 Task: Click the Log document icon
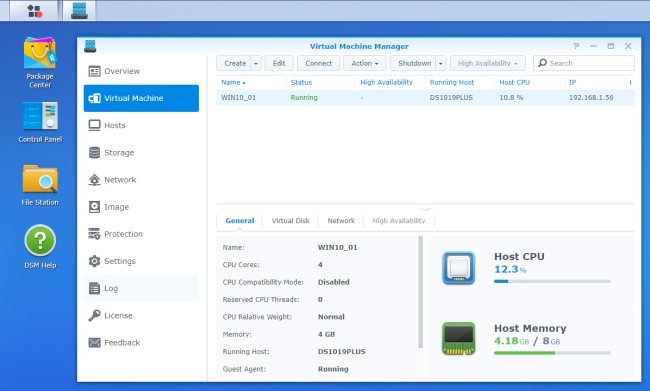click(x=95, y=288)
